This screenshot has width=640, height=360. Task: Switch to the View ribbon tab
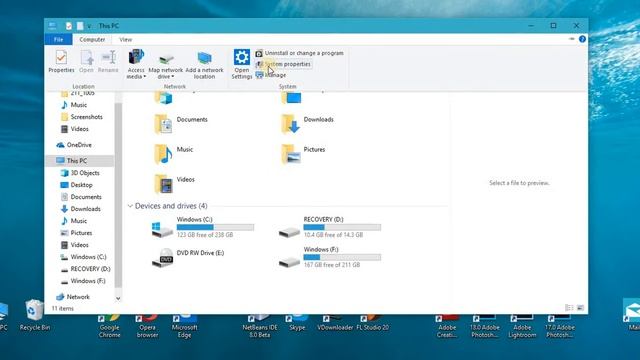click(125, 40)
